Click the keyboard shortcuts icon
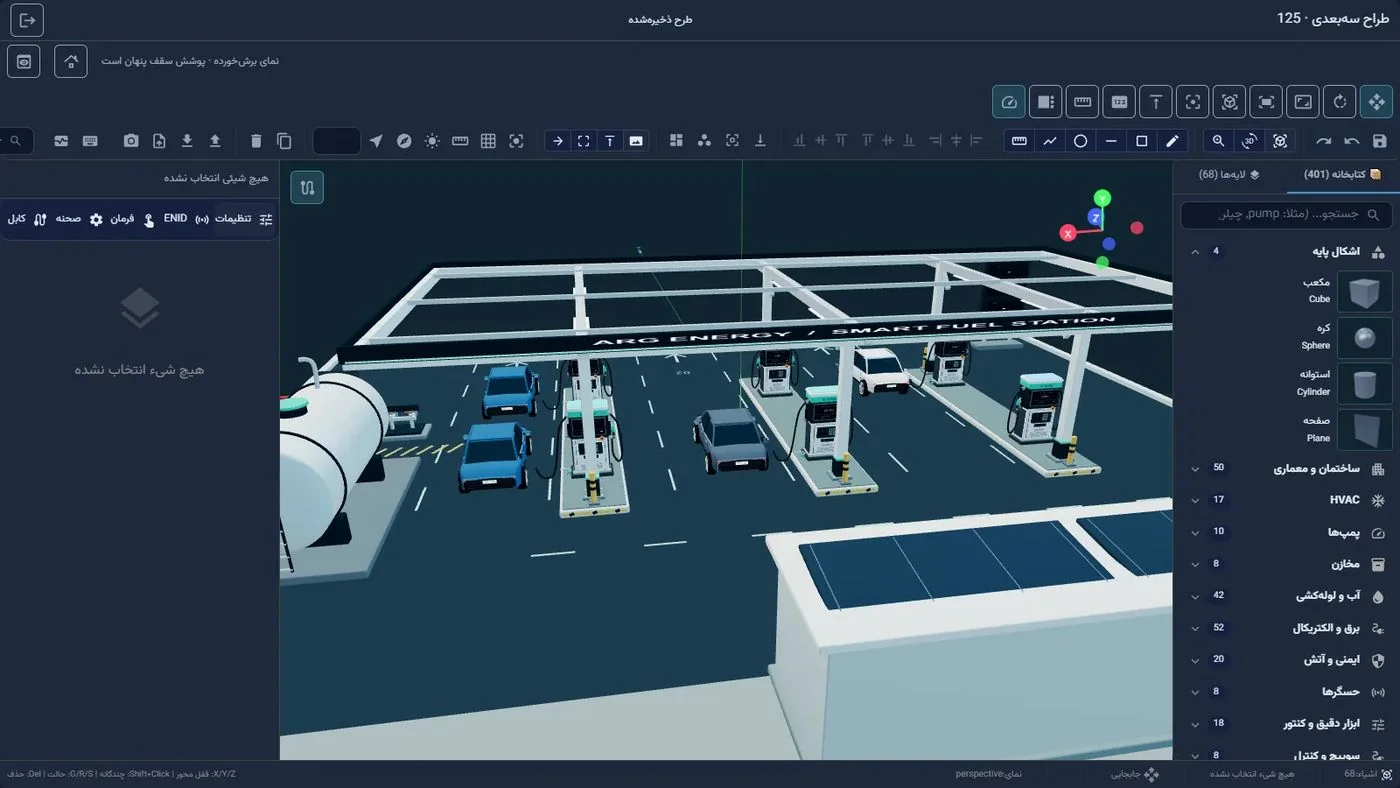1400x788 pixels. pyautogui.click(x=90, y=141)
